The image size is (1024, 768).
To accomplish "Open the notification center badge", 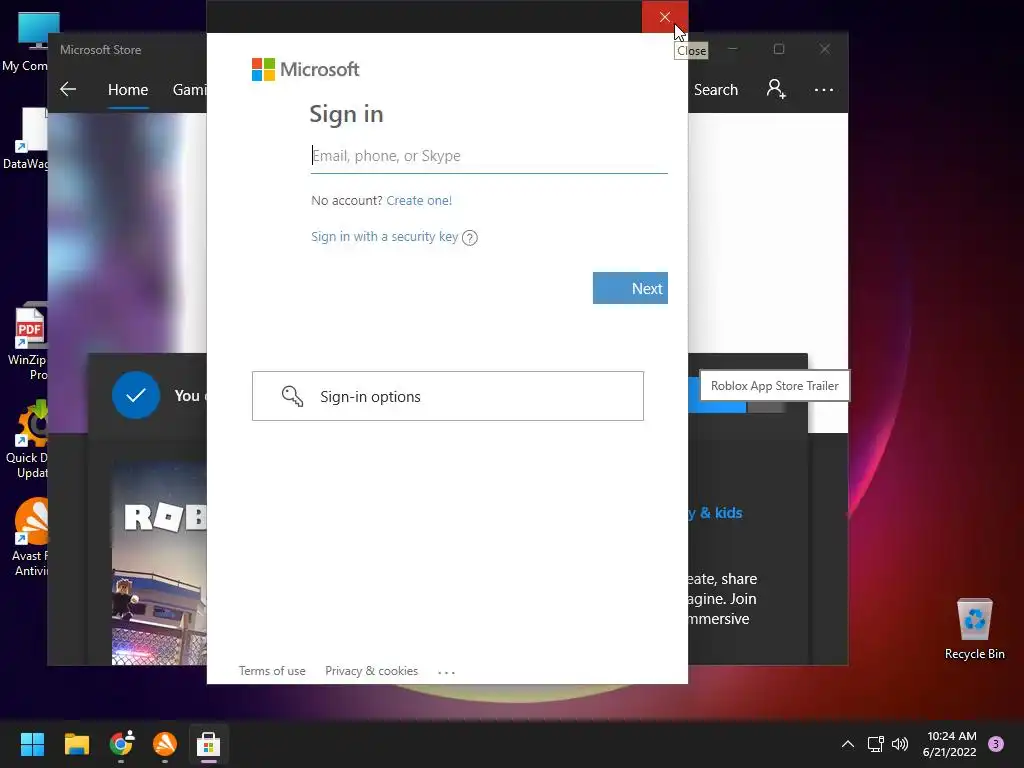I will [x=996, y=744].
